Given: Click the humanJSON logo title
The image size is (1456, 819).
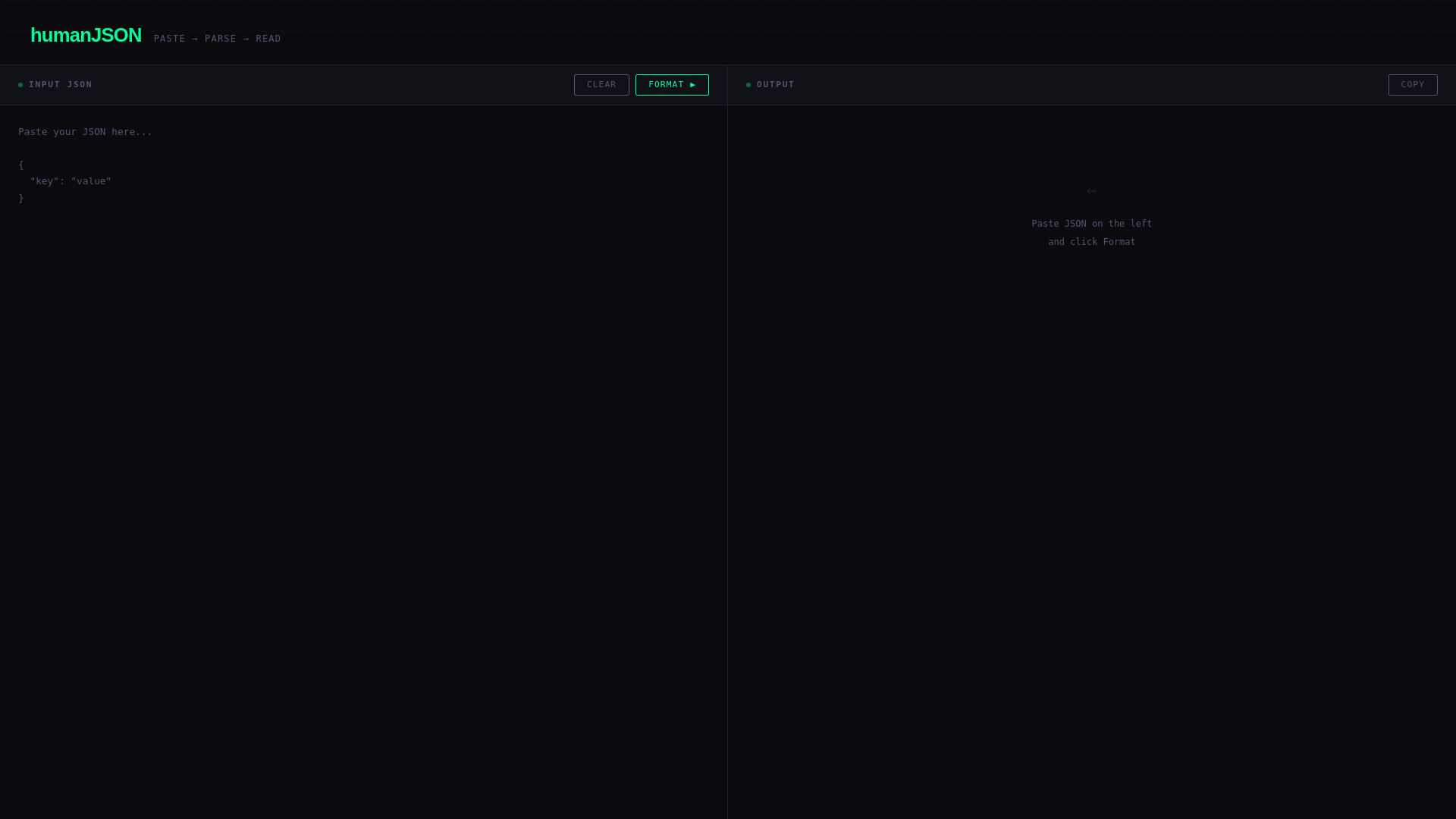Looking at the screenshot, I should (86, 35).
